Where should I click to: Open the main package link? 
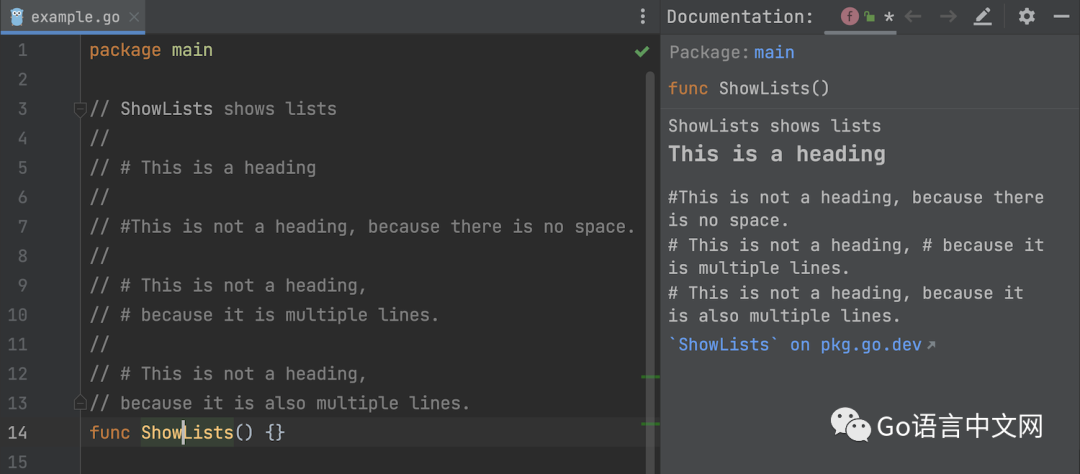pos(774,52)
